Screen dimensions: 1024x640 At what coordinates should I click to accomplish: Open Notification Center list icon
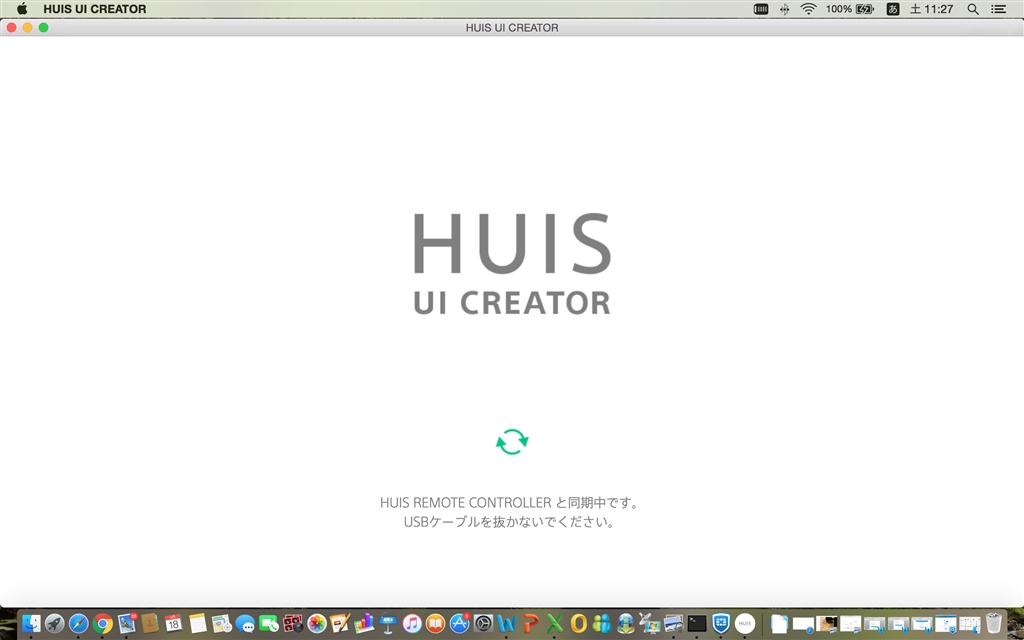tap(999, 9)
